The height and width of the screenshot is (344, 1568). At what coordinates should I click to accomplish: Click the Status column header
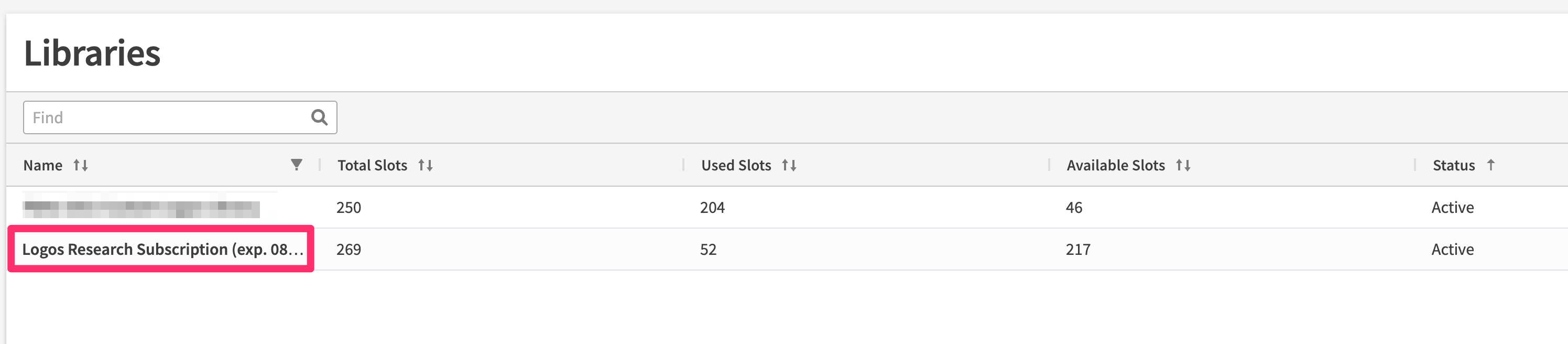pos(1454,165)
